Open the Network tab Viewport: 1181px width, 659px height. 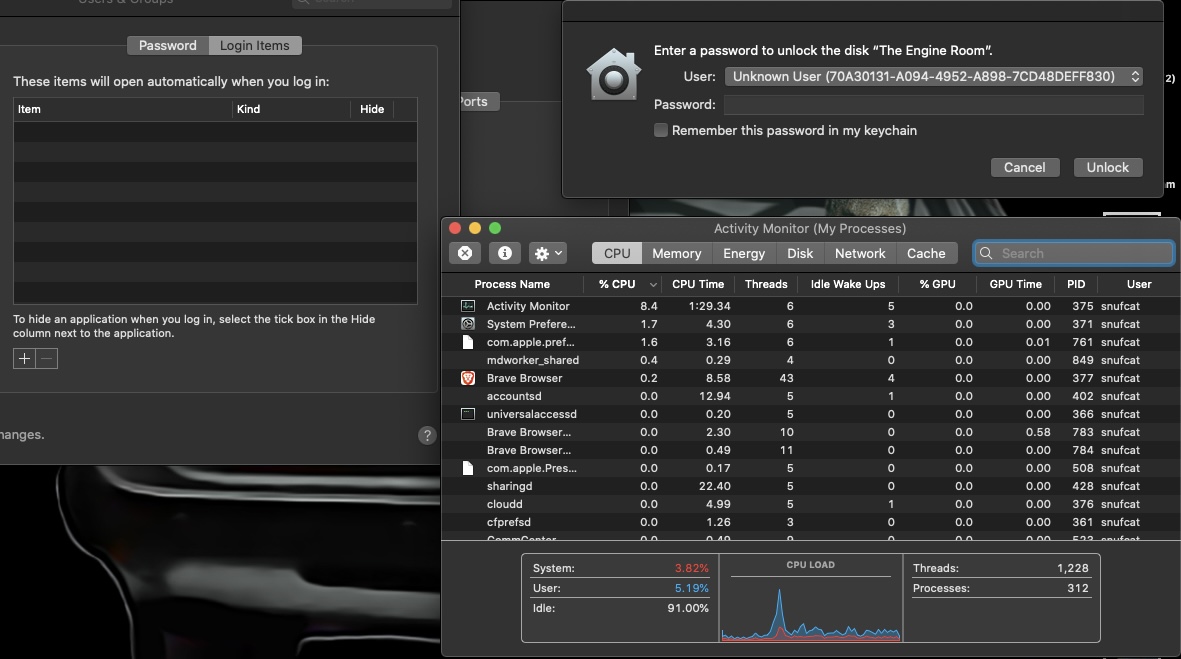pos(860,253)
